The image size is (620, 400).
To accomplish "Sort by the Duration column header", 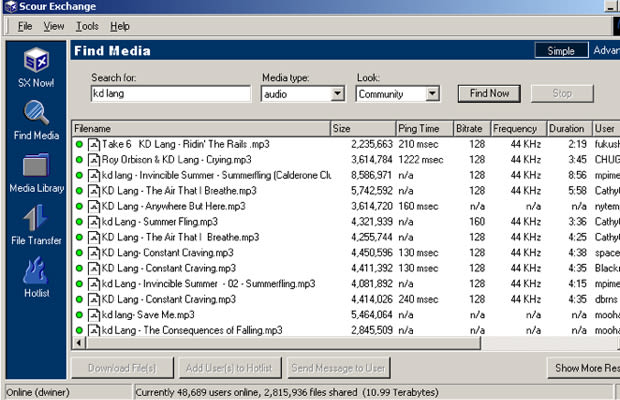I will 570,129.
